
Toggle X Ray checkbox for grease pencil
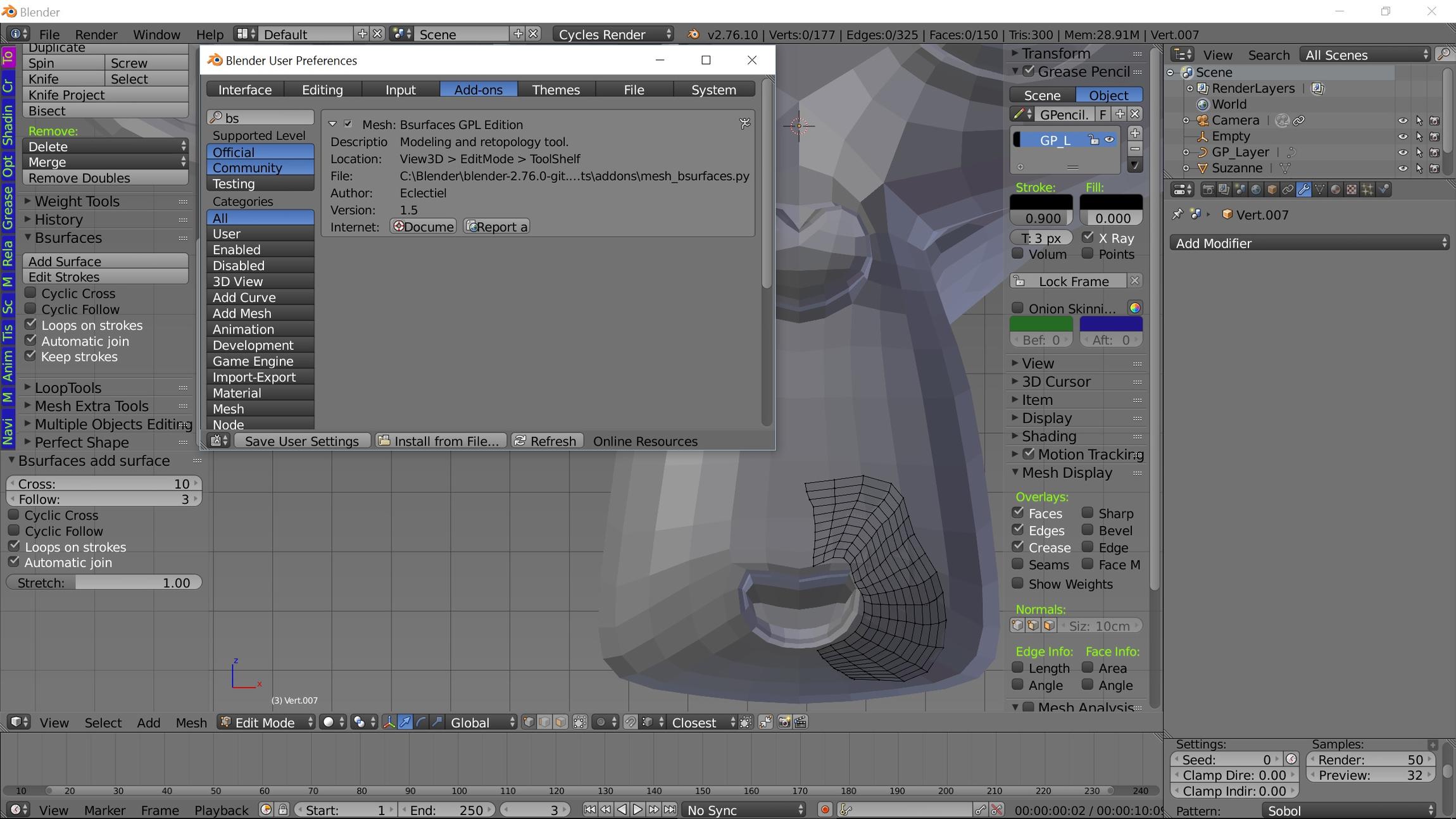click(x=1088, y=237)
